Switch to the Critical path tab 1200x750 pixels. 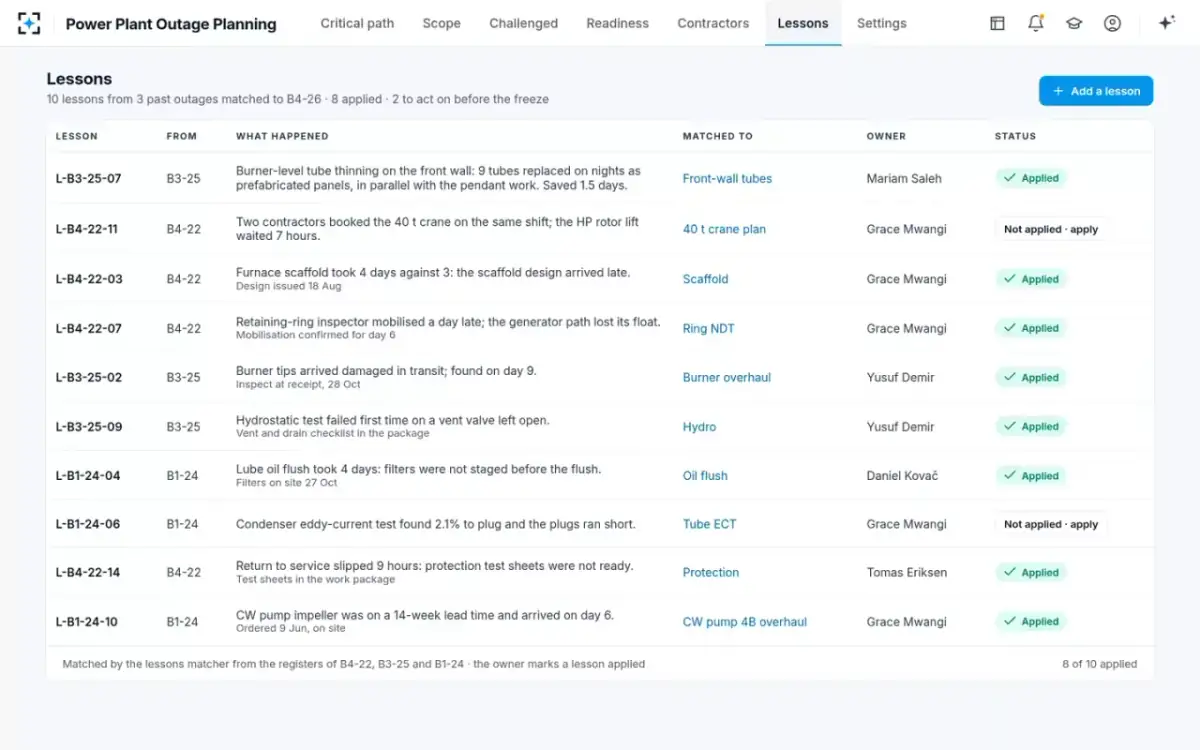pyautogui.click(x=357, y=23)
